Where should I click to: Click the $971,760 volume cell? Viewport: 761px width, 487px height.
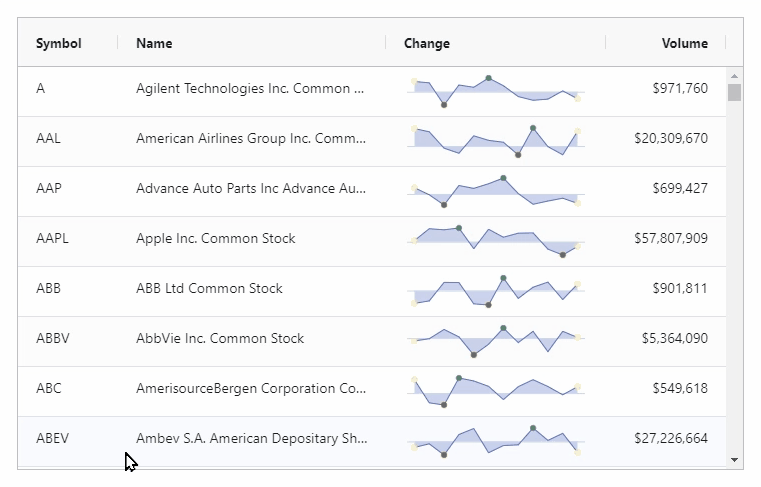(680, 89)
